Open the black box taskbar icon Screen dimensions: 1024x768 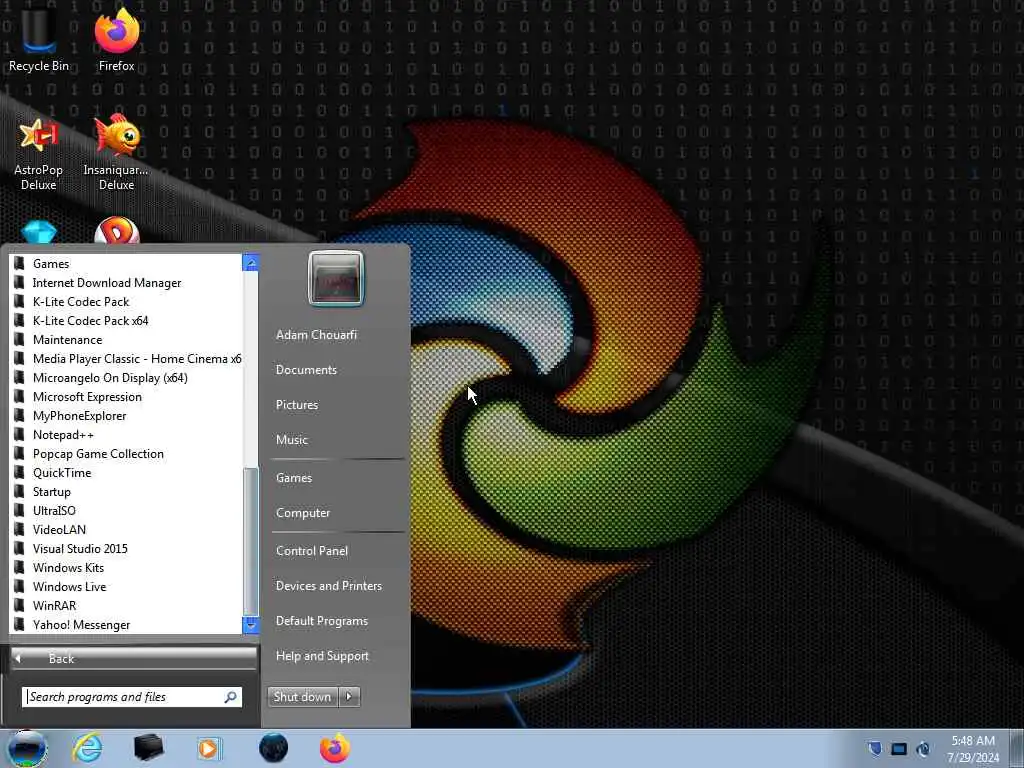coord(148,748)
